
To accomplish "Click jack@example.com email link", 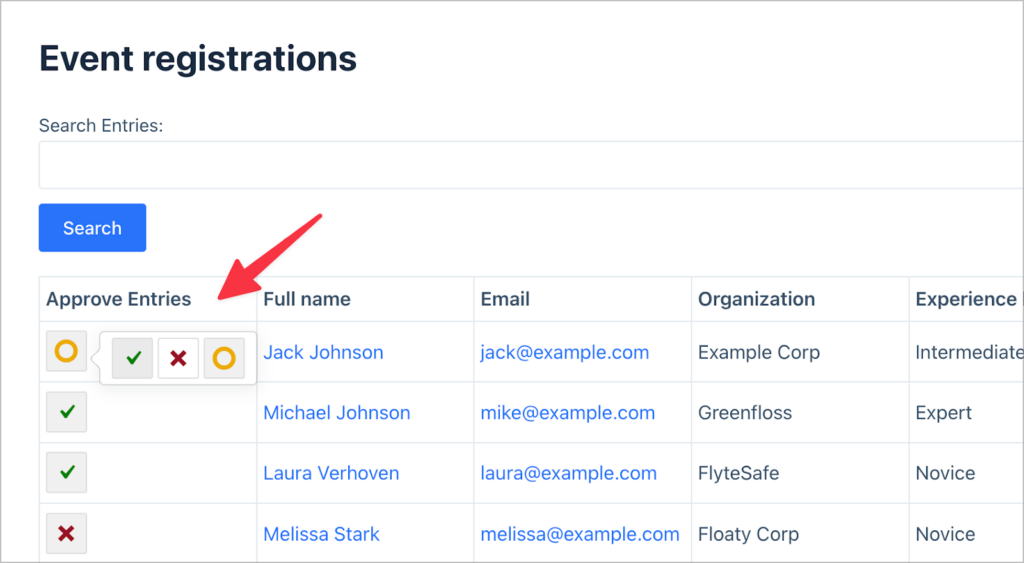I will [x=564, y=352].
